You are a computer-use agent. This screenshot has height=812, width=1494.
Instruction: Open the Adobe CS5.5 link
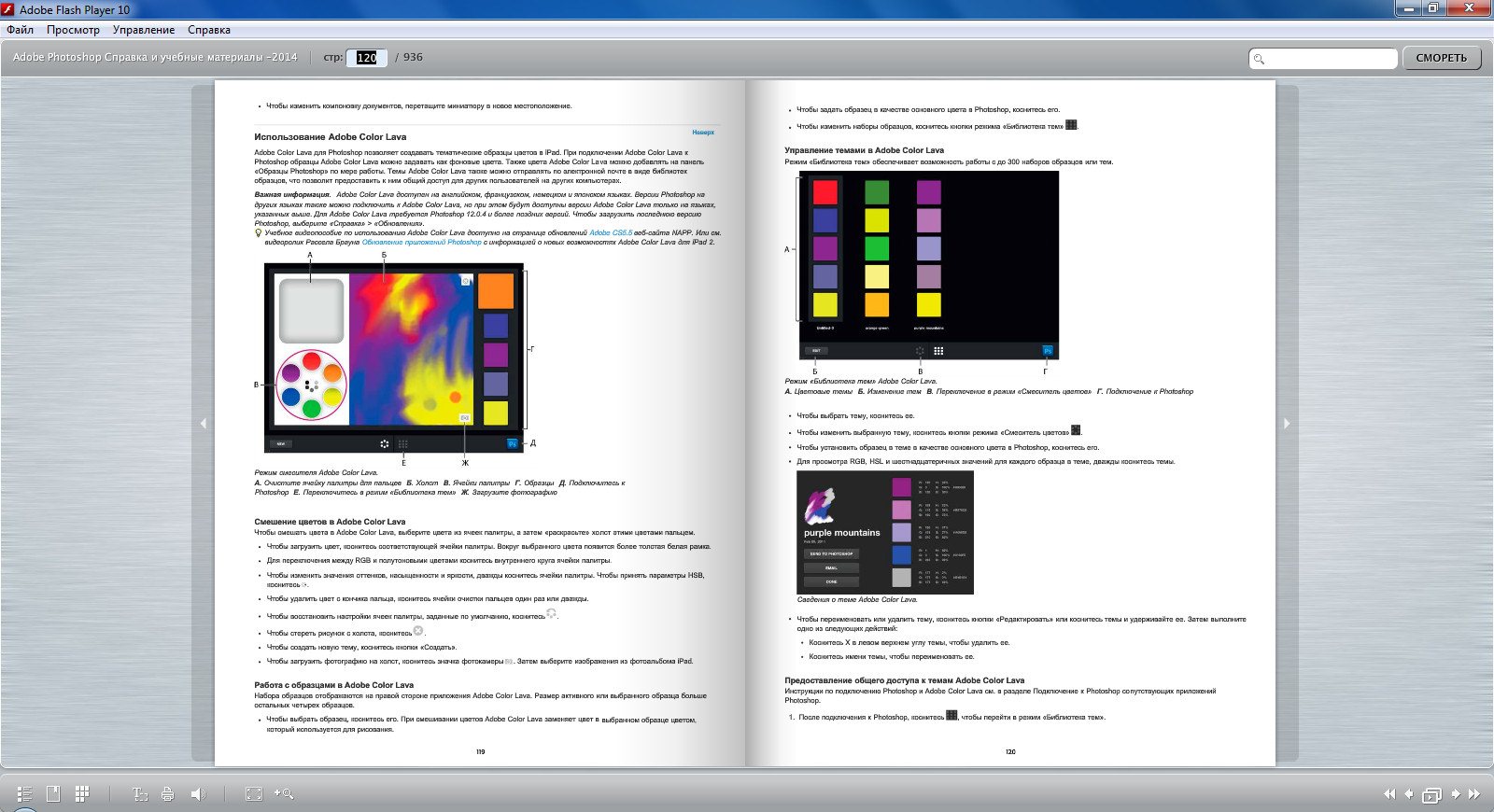[x=611, y=233]
